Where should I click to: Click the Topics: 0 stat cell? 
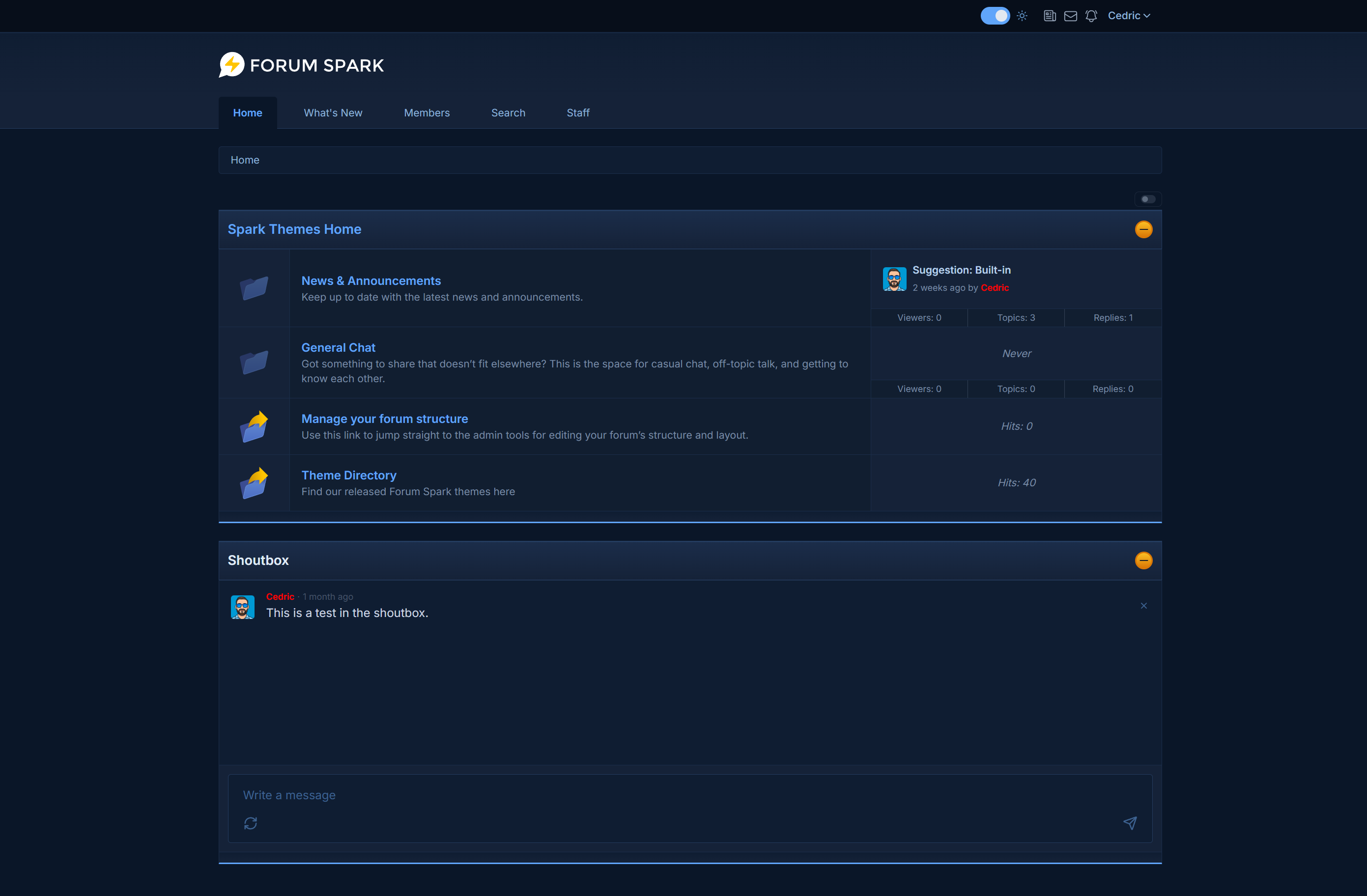point(1016,389)
